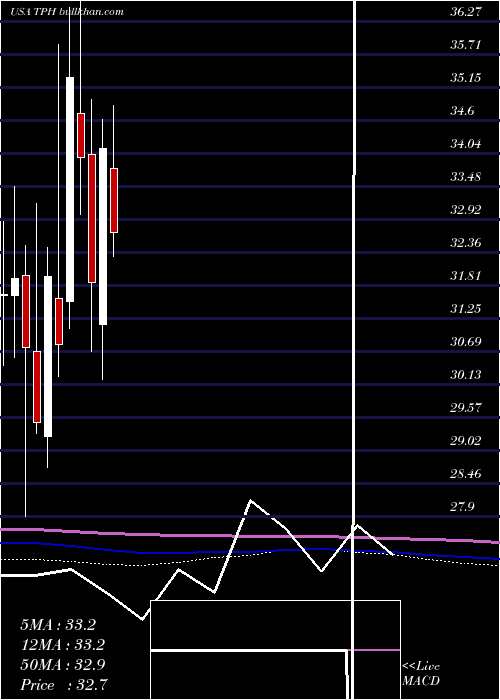Select the 30.69 price axis label

[x=466, y=342]
